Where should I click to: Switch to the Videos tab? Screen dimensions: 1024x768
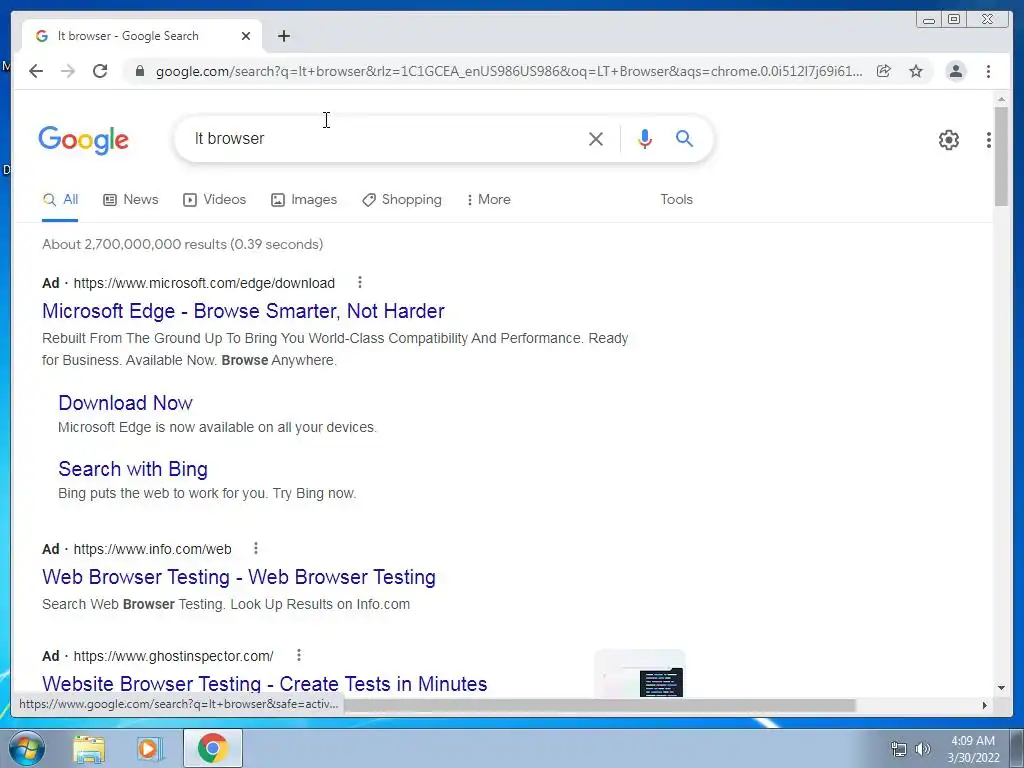click(214, 200)
